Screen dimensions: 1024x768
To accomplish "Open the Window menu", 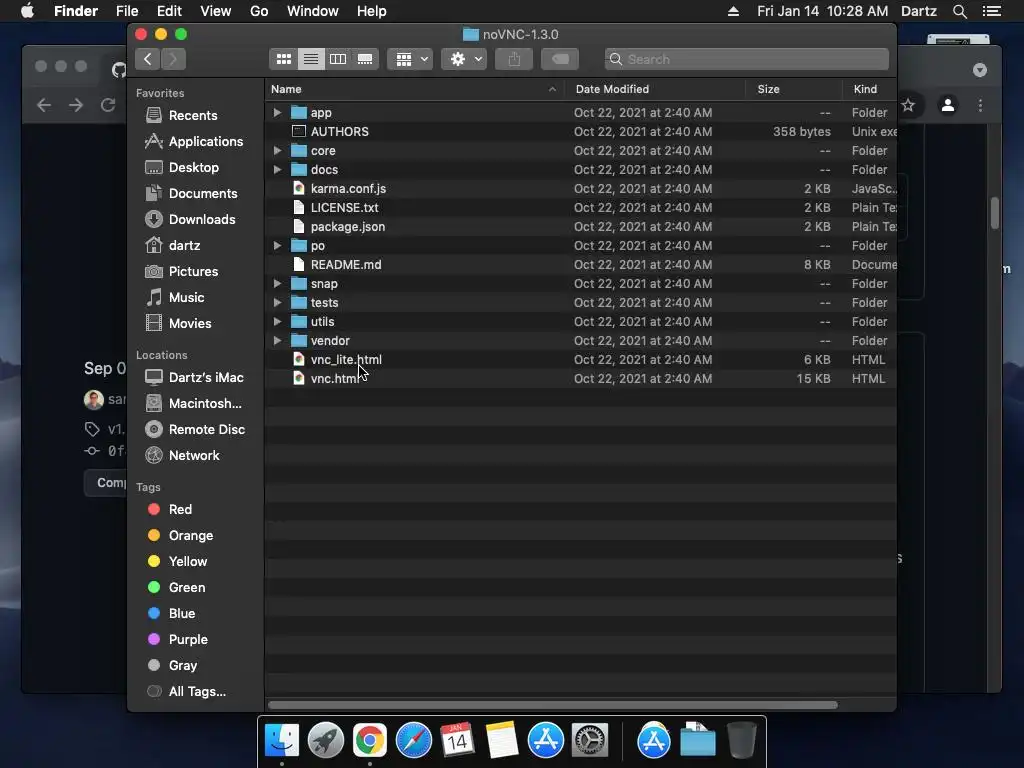I will tap(313, 11).
